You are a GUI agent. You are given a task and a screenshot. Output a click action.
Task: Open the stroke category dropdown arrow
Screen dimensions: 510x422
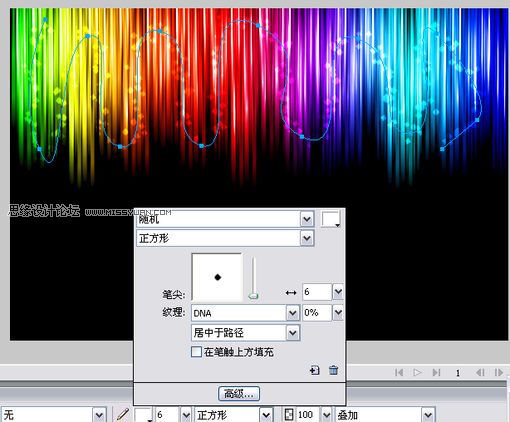[x=307, y=219]
